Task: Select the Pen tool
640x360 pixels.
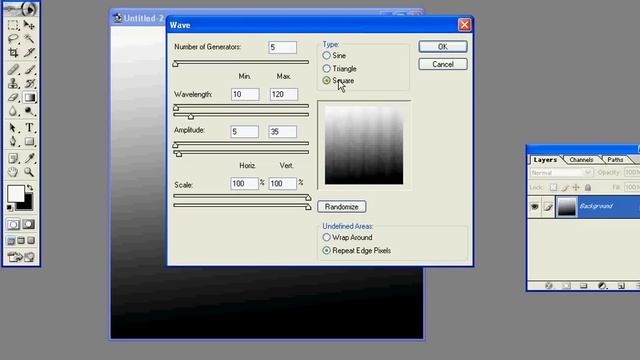Action: click(x=13, y=142)
